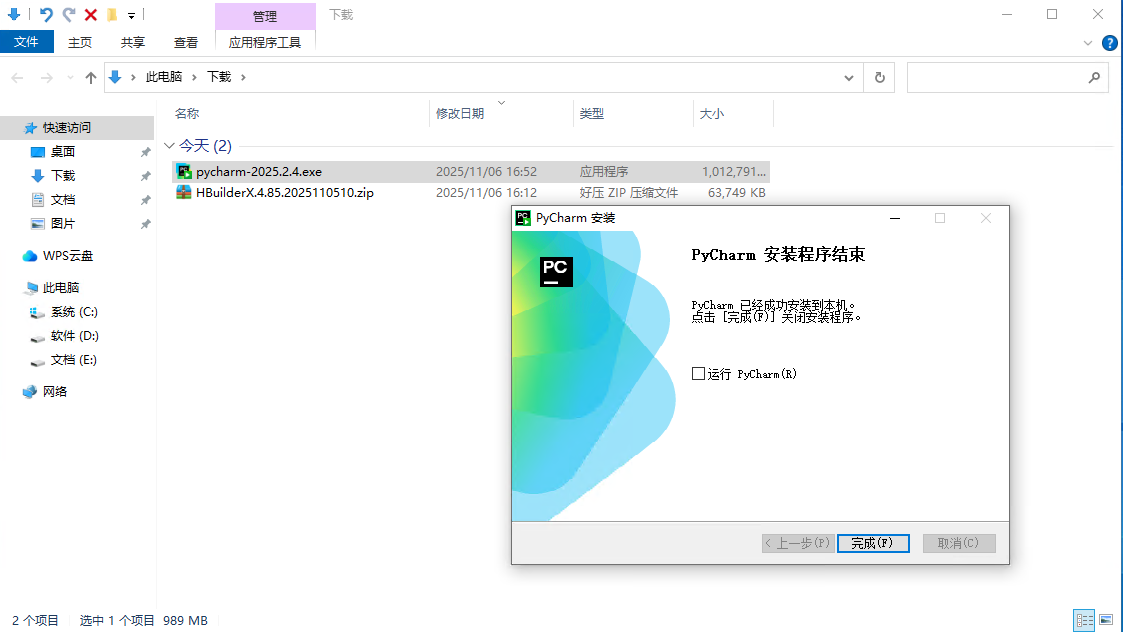Open WPS云盘 in the navigation pane
1123x632 pixels.
coord(67,256)
